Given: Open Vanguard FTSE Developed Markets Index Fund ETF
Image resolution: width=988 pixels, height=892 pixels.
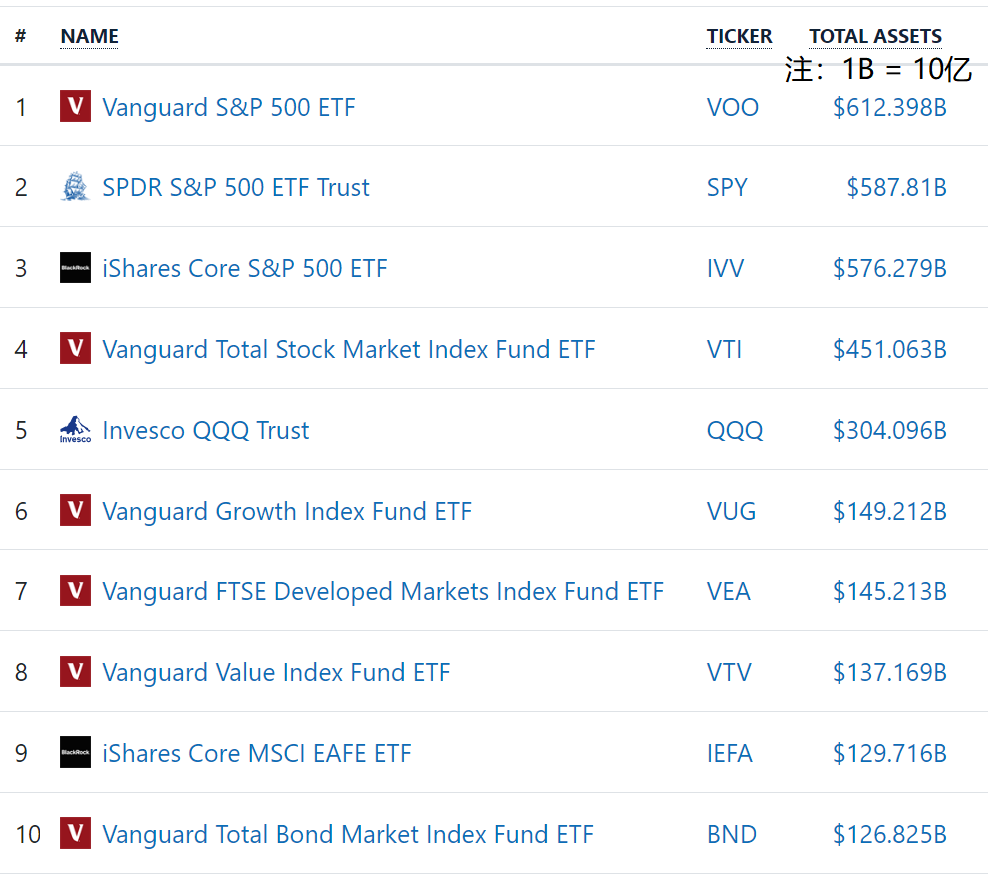Looking at the screenshot, I should 383,592.
